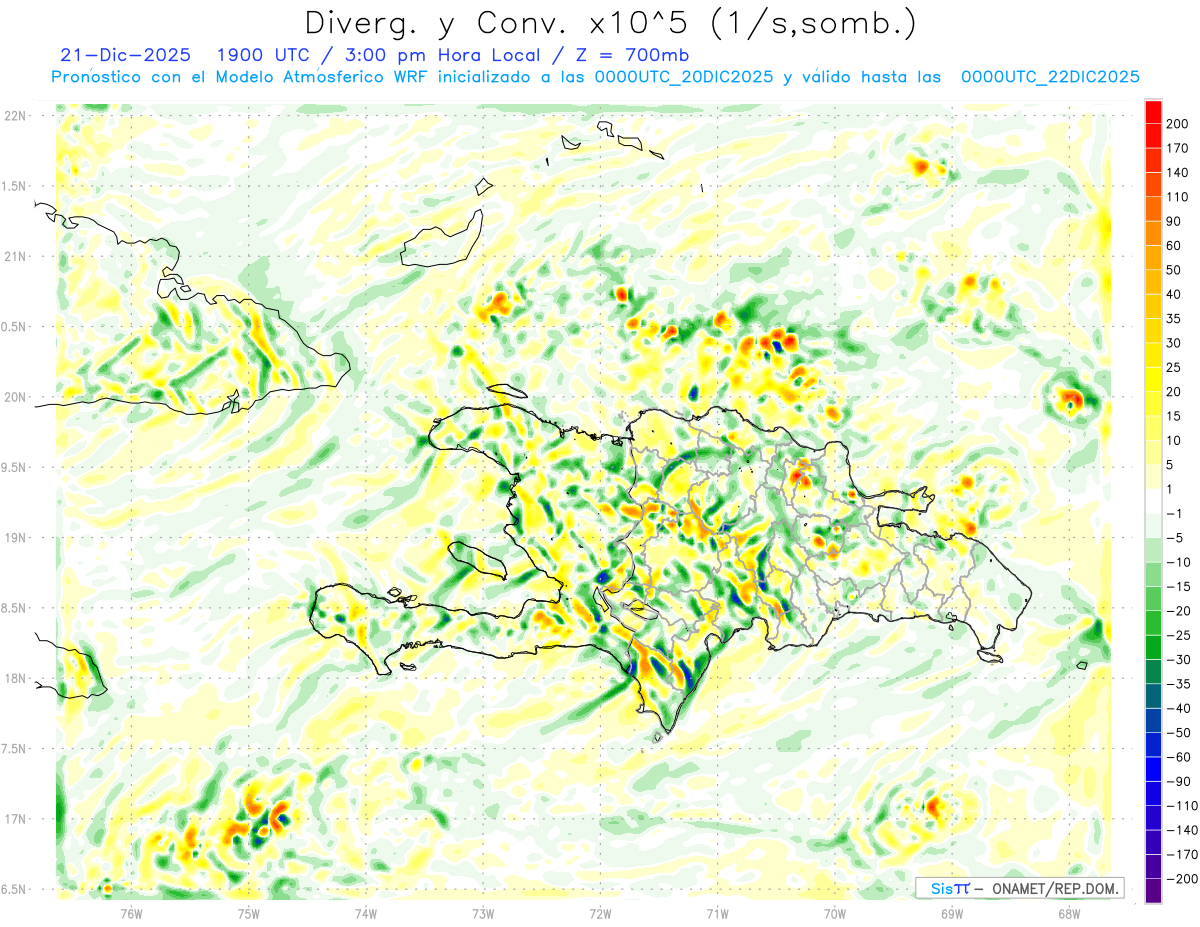Click the positive "40" colorbar value
Screen dimensions: 1200x927
tap(1175, 294)
